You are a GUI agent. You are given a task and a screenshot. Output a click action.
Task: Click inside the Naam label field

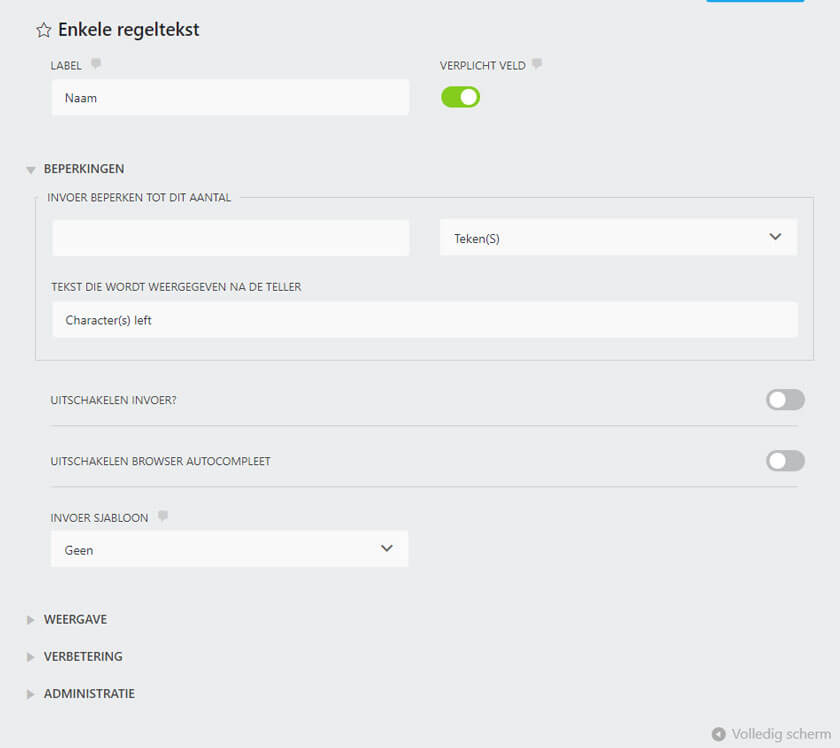tap(230, 97)
